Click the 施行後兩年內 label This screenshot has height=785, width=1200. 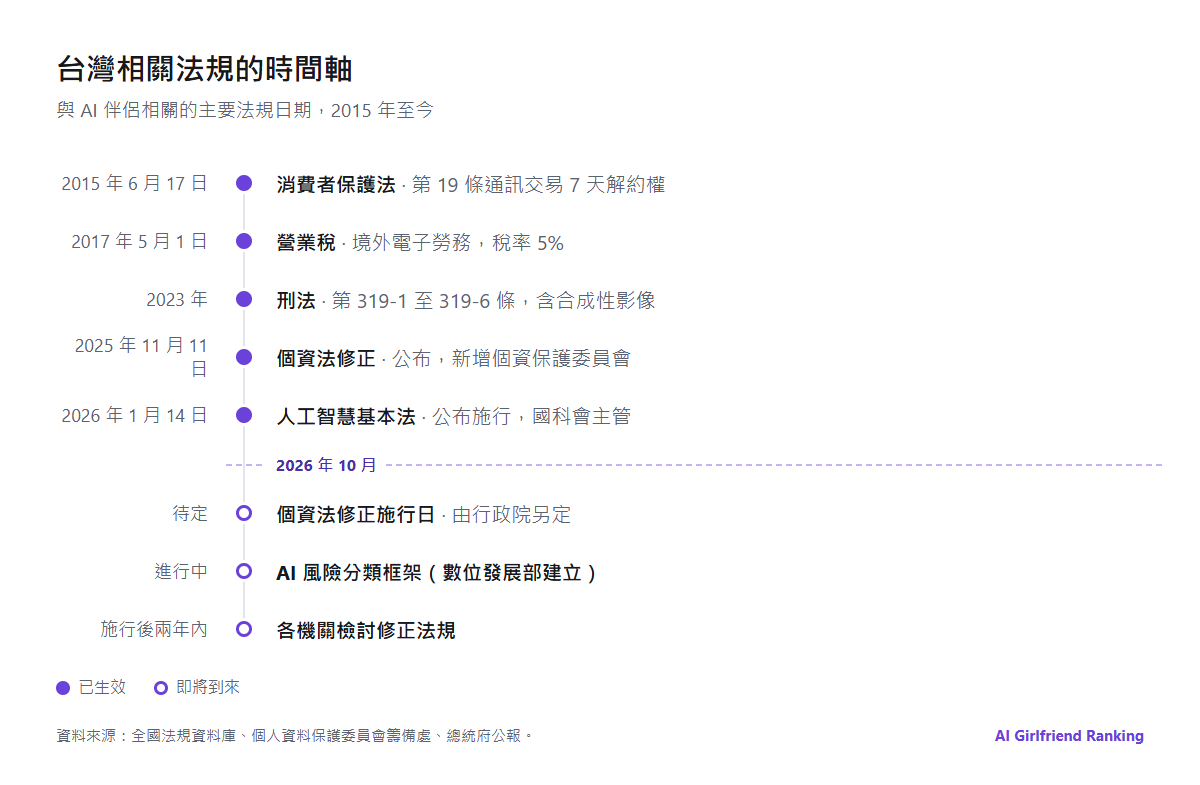coord(154,629)
